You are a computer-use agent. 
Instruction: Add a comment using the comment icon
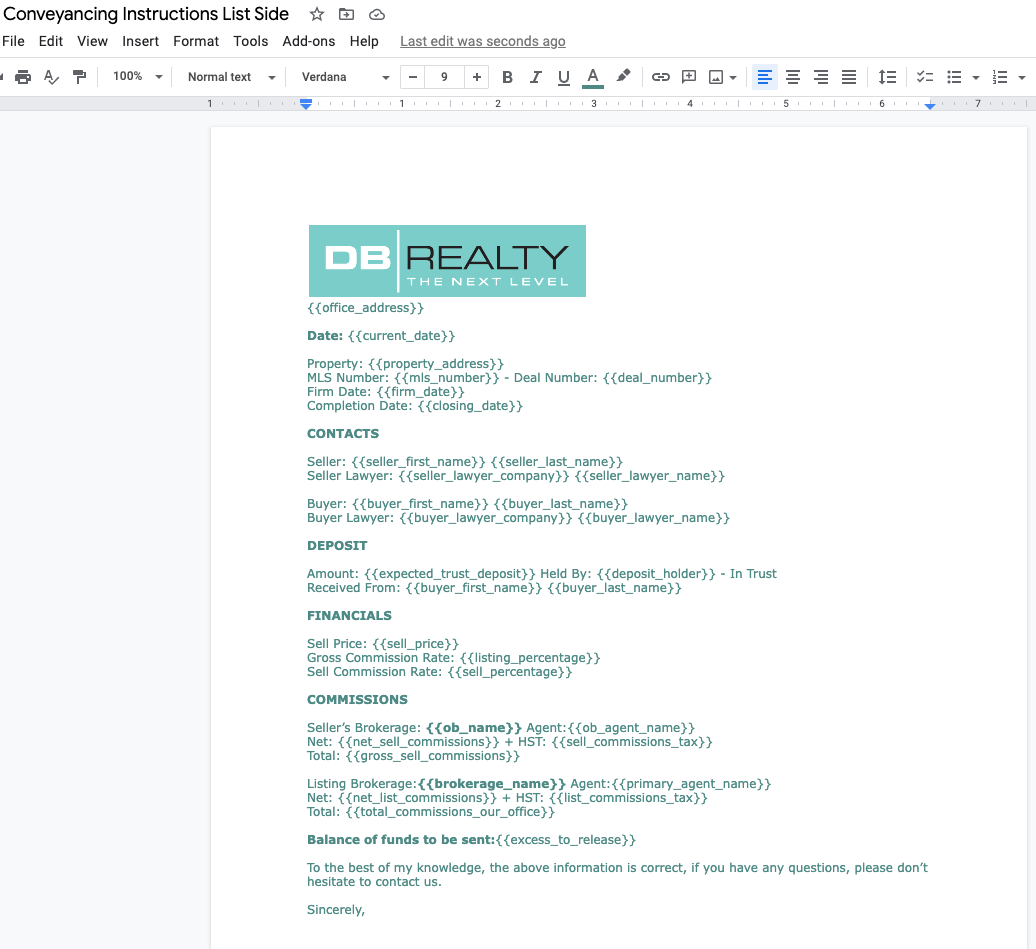[x=689, y=77]
